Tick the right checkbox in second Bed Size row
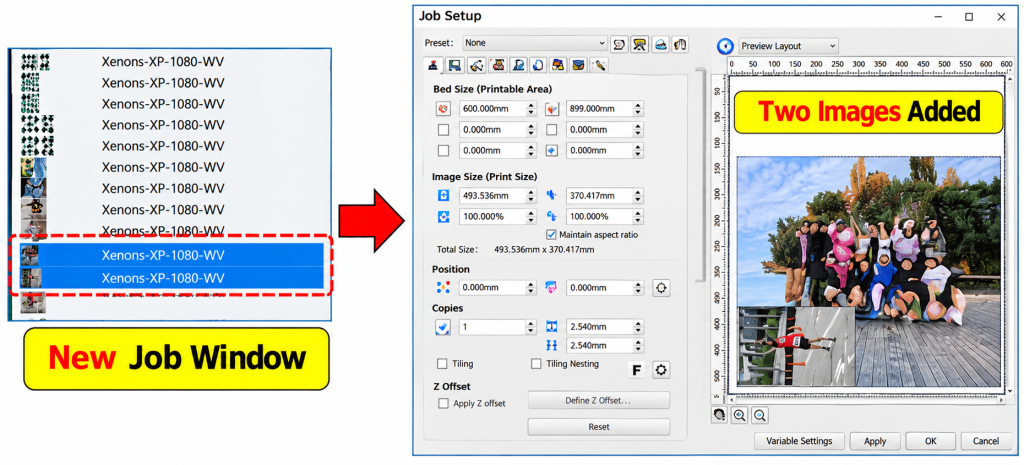Viewport: 1024px width, 465px height. (x=552, y=129)
